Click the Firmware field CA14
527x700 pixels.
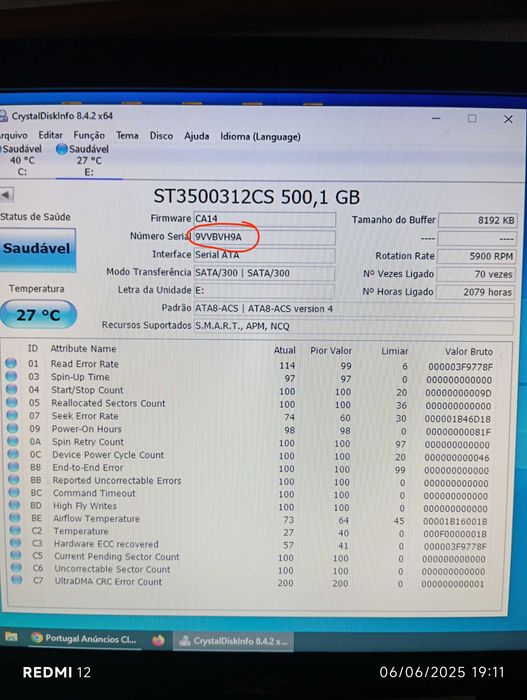point(264,219)
